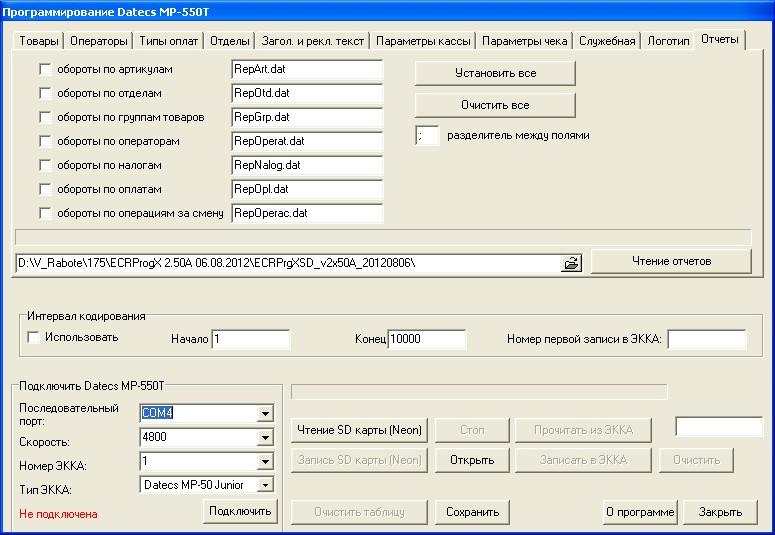Enable 'обороты по отделам' checkbox
This screenshot has height=535, width=775.
click(45, 93)
